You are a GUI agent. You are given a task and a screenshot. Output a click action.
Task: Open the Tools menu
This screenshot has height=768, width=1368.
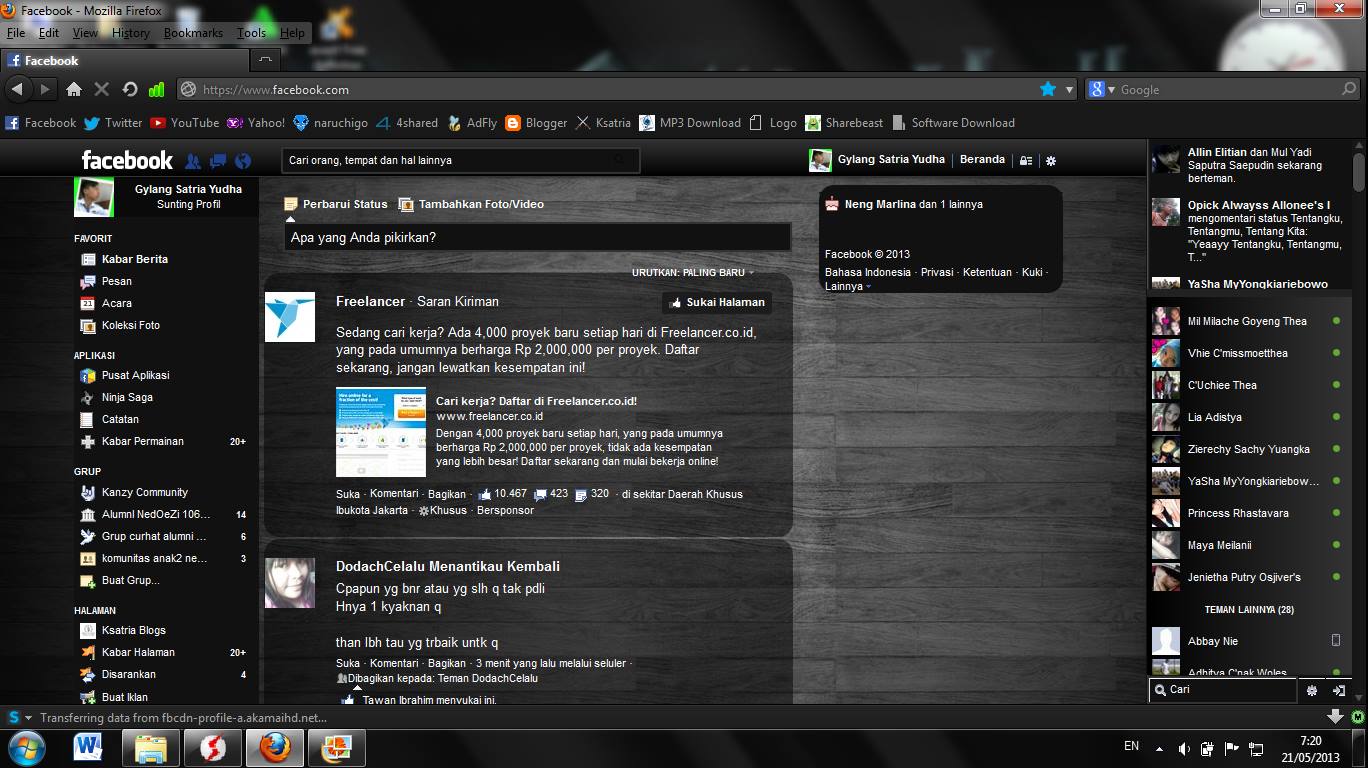point(251,33)
